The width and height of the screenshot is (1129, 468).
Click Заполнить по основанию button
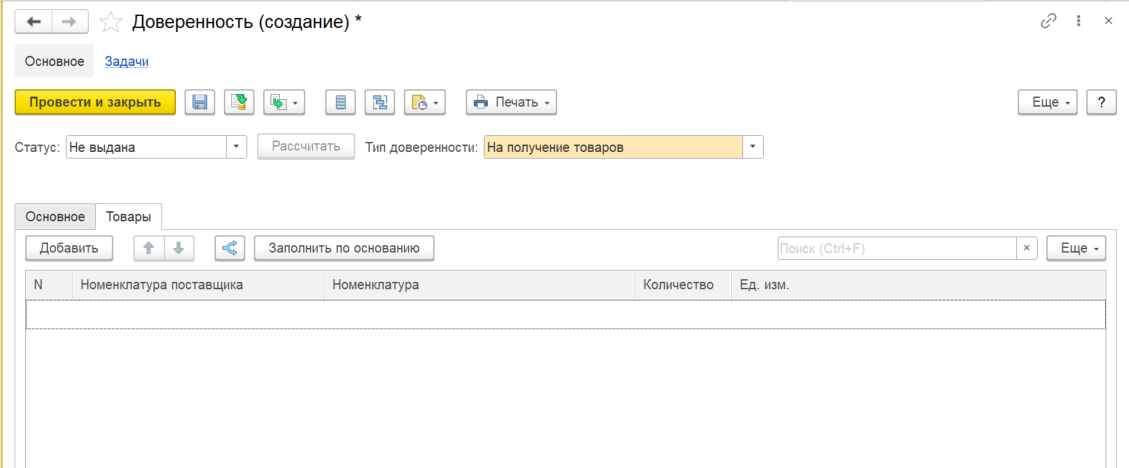point(344,248)
